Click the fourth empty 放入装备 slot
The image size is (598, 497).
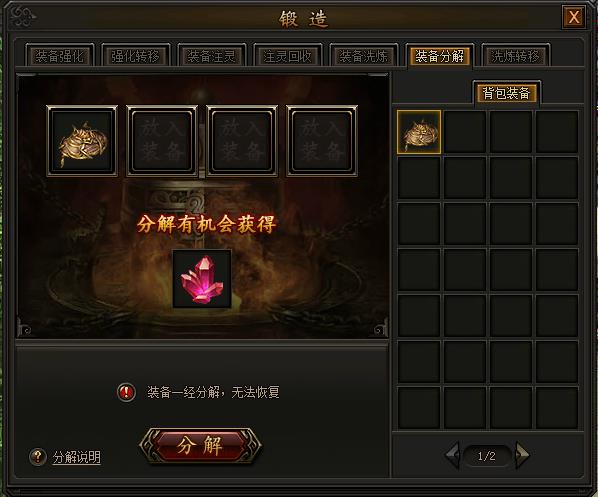(x=322, y=141)
